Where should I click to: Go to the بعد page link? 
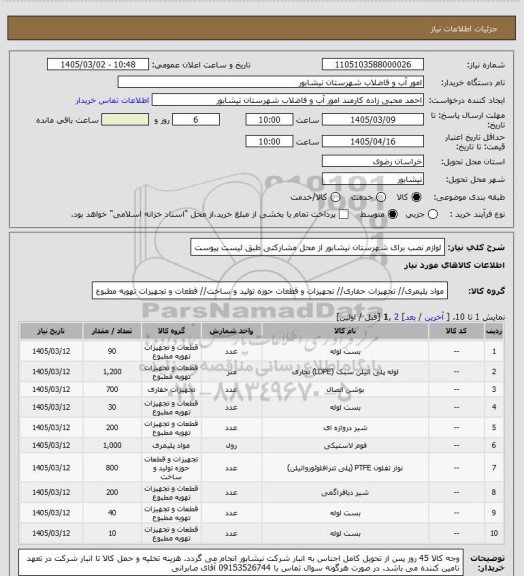(x=410, y=317)
